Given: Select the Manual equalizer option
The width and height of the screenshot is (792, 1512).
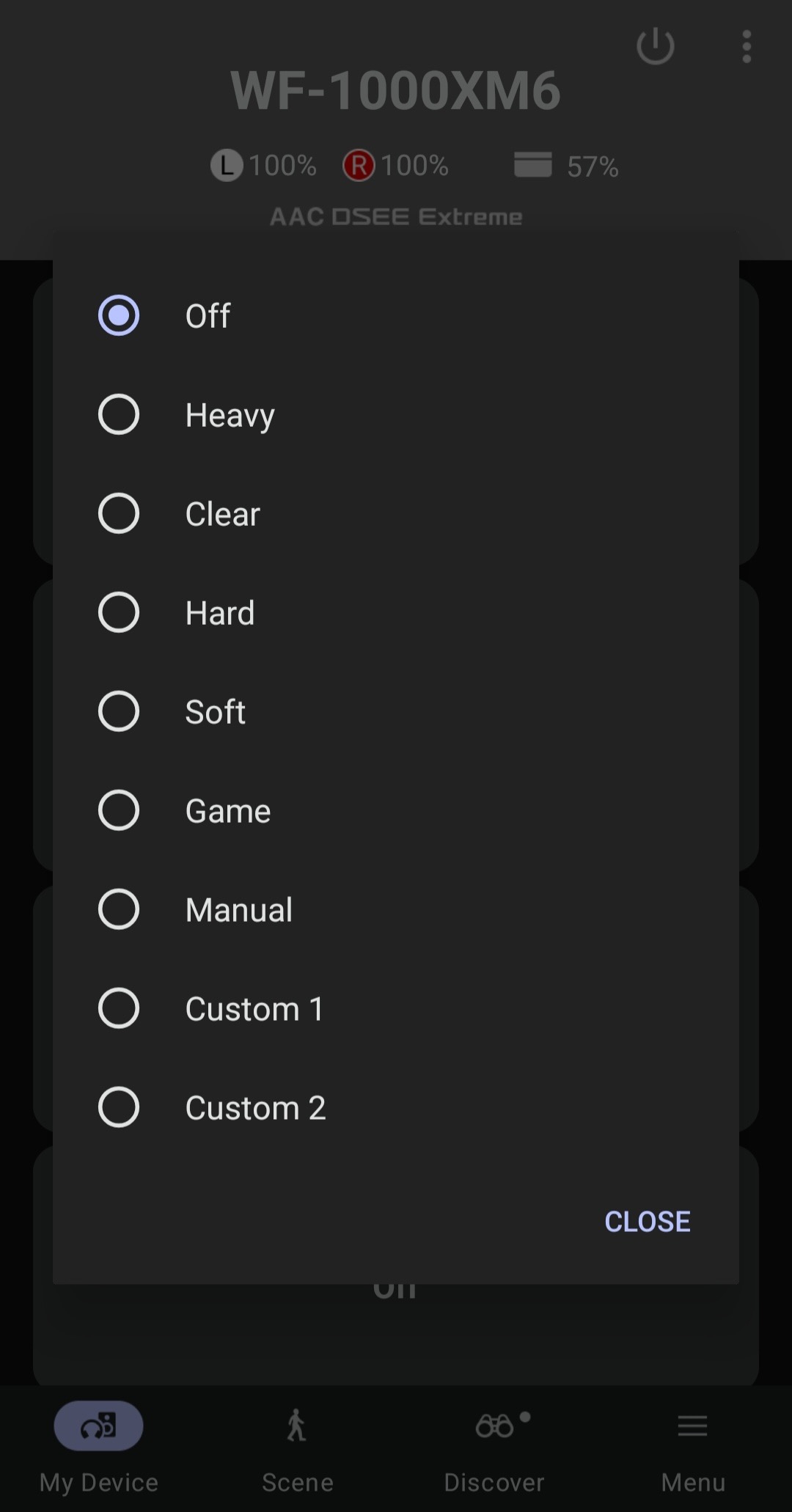Looking at the screenshot, I should pyautogui.click(x=119, y=909).
